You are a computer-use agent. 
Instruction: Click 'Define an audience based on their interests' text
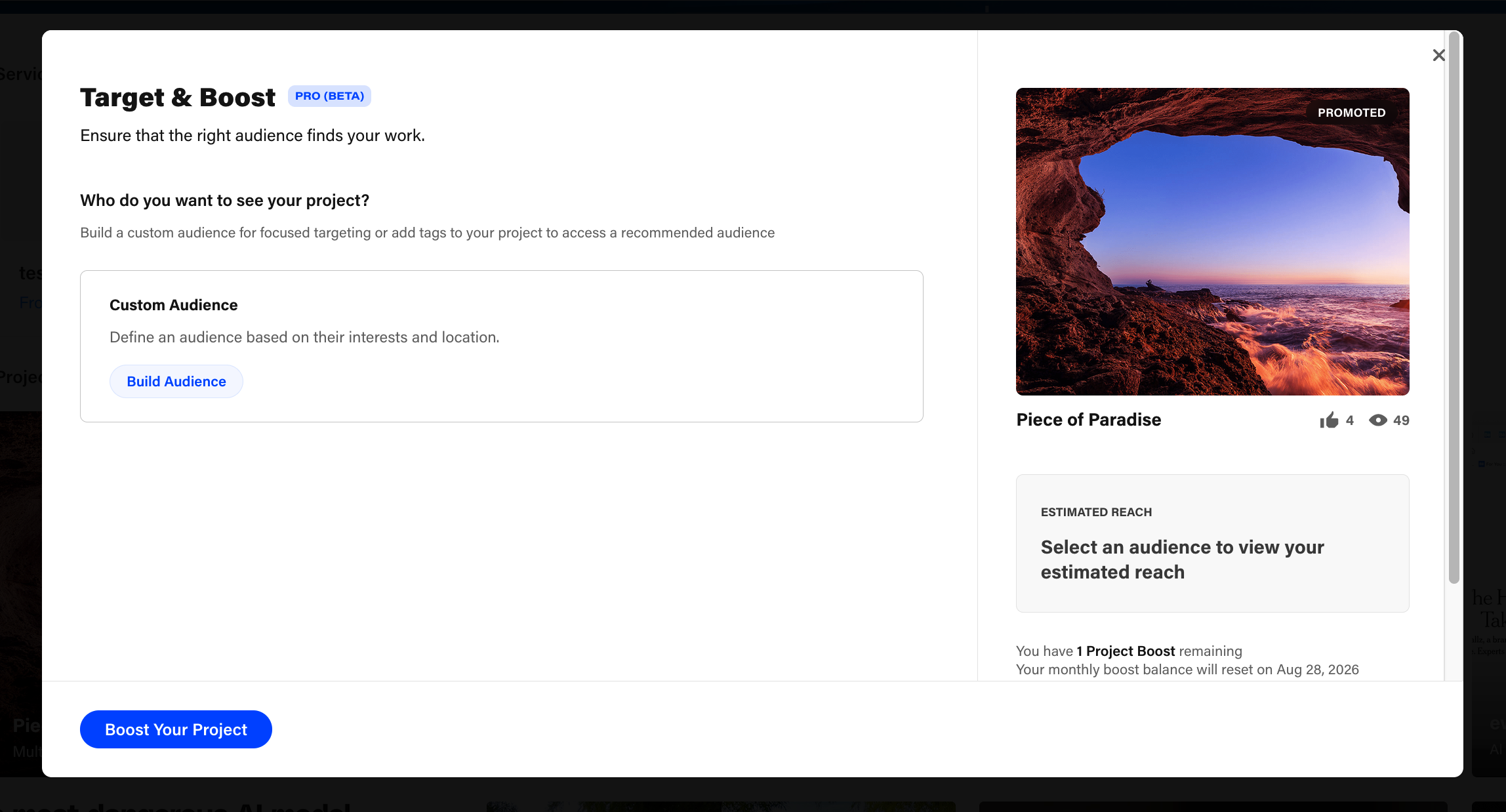[304, 337]
